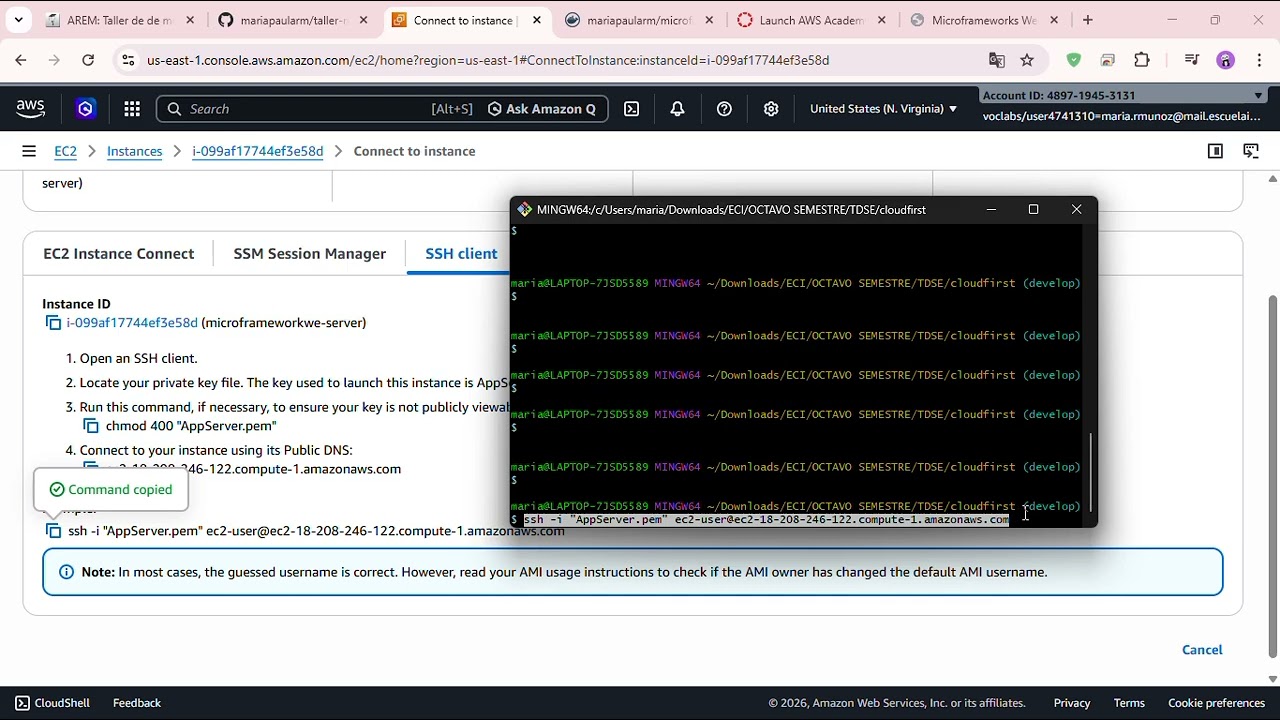Open a new browser tab
This screenshot has width=1280, height=720.
point(1088,20)
